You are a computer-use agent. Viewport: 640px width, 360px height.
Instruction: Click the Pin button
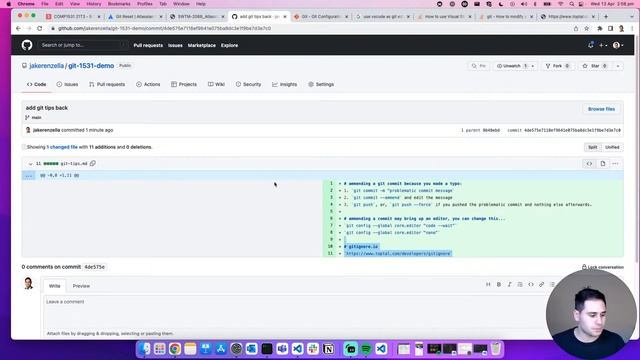[x=479, y=66]
